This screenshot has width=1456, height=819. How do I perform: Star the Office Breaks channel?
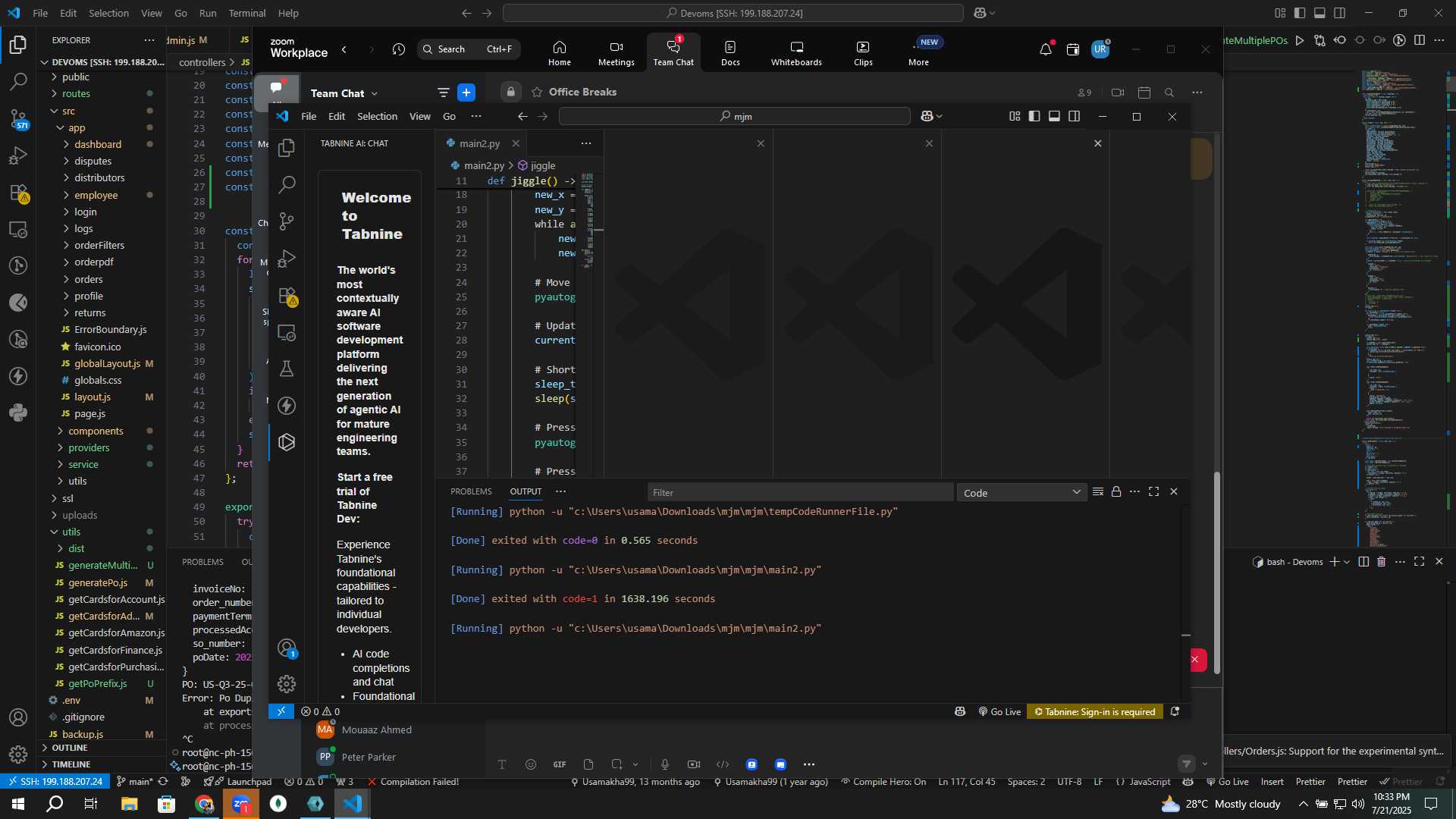(x=537, y=92)
